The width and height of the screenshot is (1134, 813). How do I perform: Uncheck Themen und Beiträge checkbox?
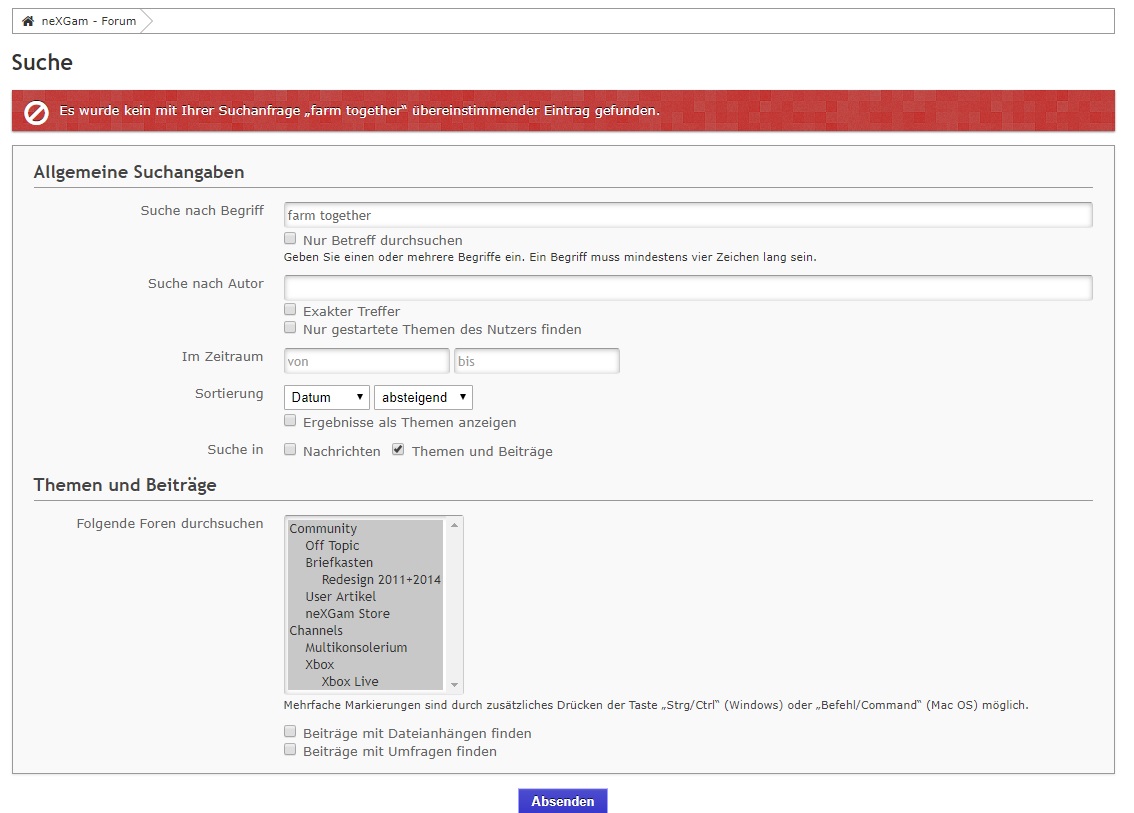(x=398, y=449)
